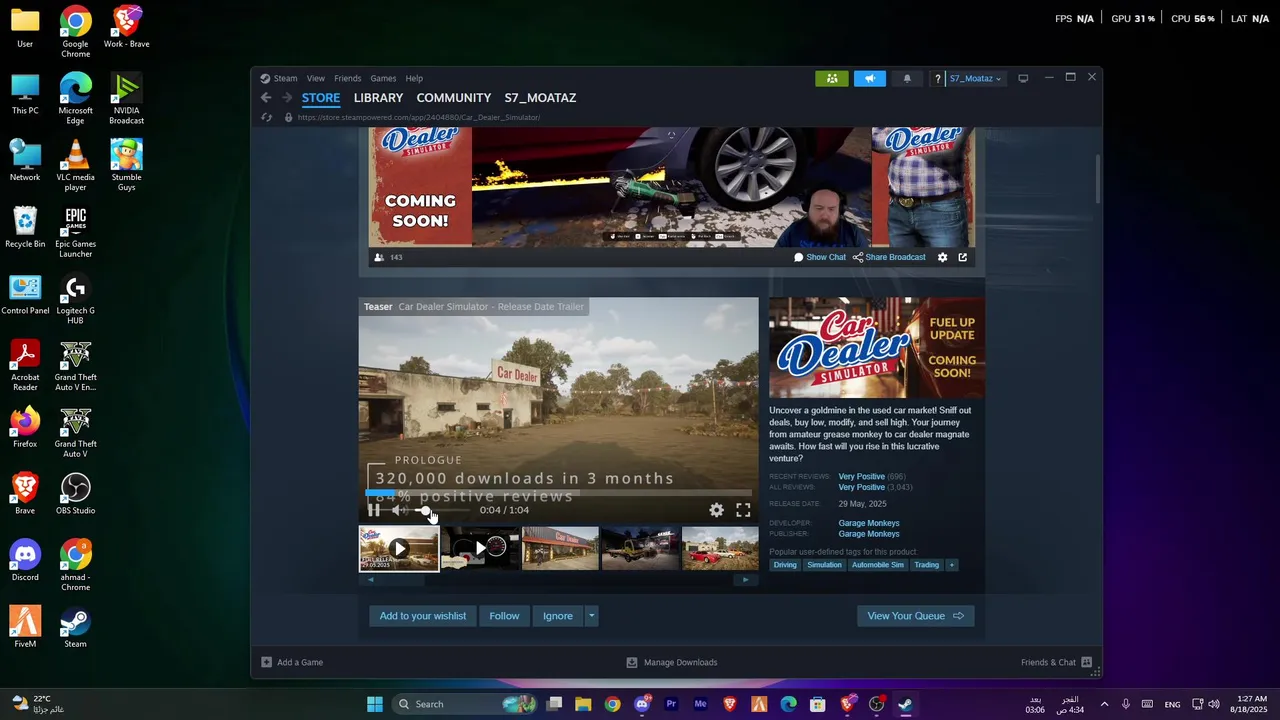Go forward with Steam navigation arrow
The image size is (1280, 720).
(287, 98)
